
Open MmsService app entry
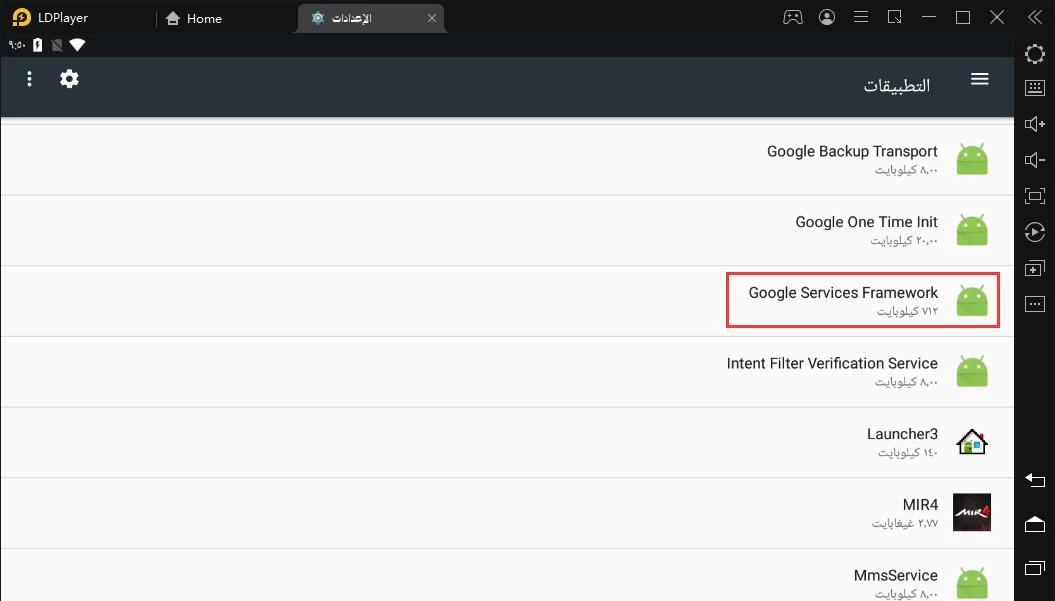click(507, 575)
